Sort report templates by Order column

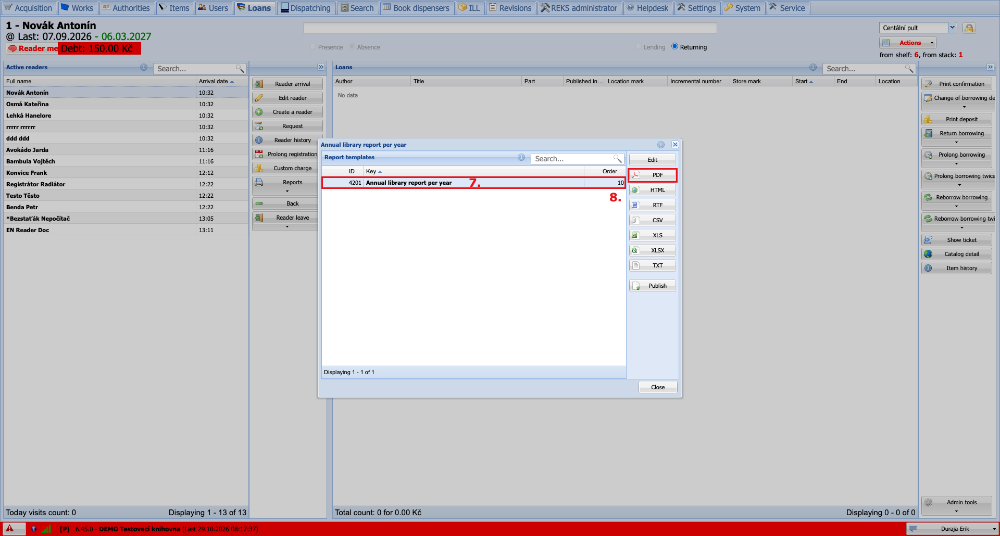tap(604, 172)
